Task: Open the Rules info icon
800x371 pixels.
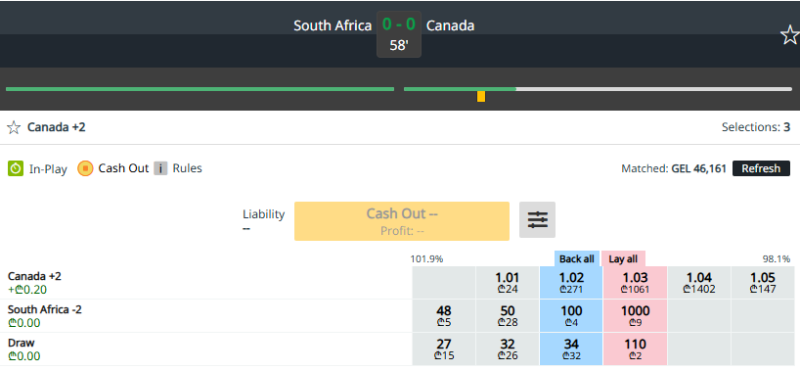Action: (161, 168)
